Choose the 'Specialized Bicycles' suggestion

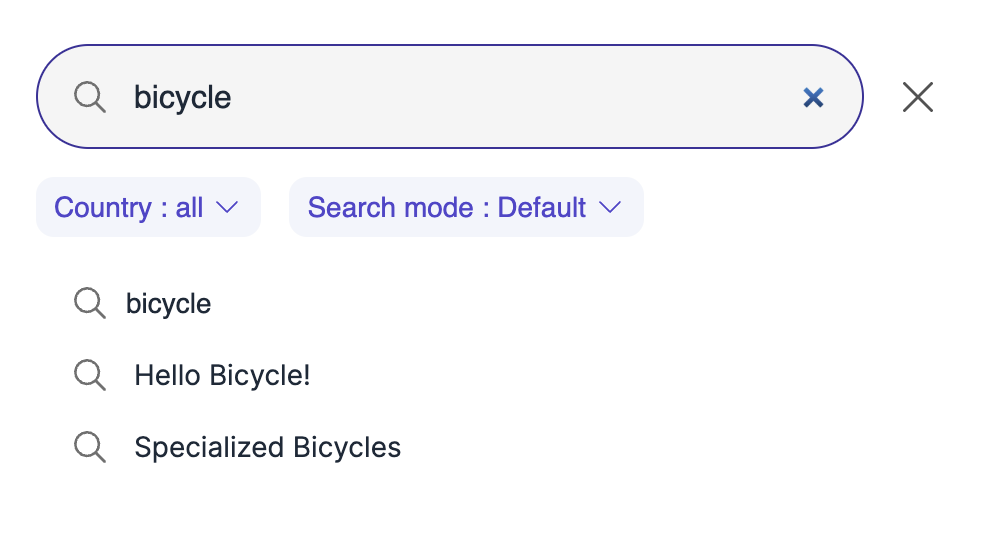267,448
